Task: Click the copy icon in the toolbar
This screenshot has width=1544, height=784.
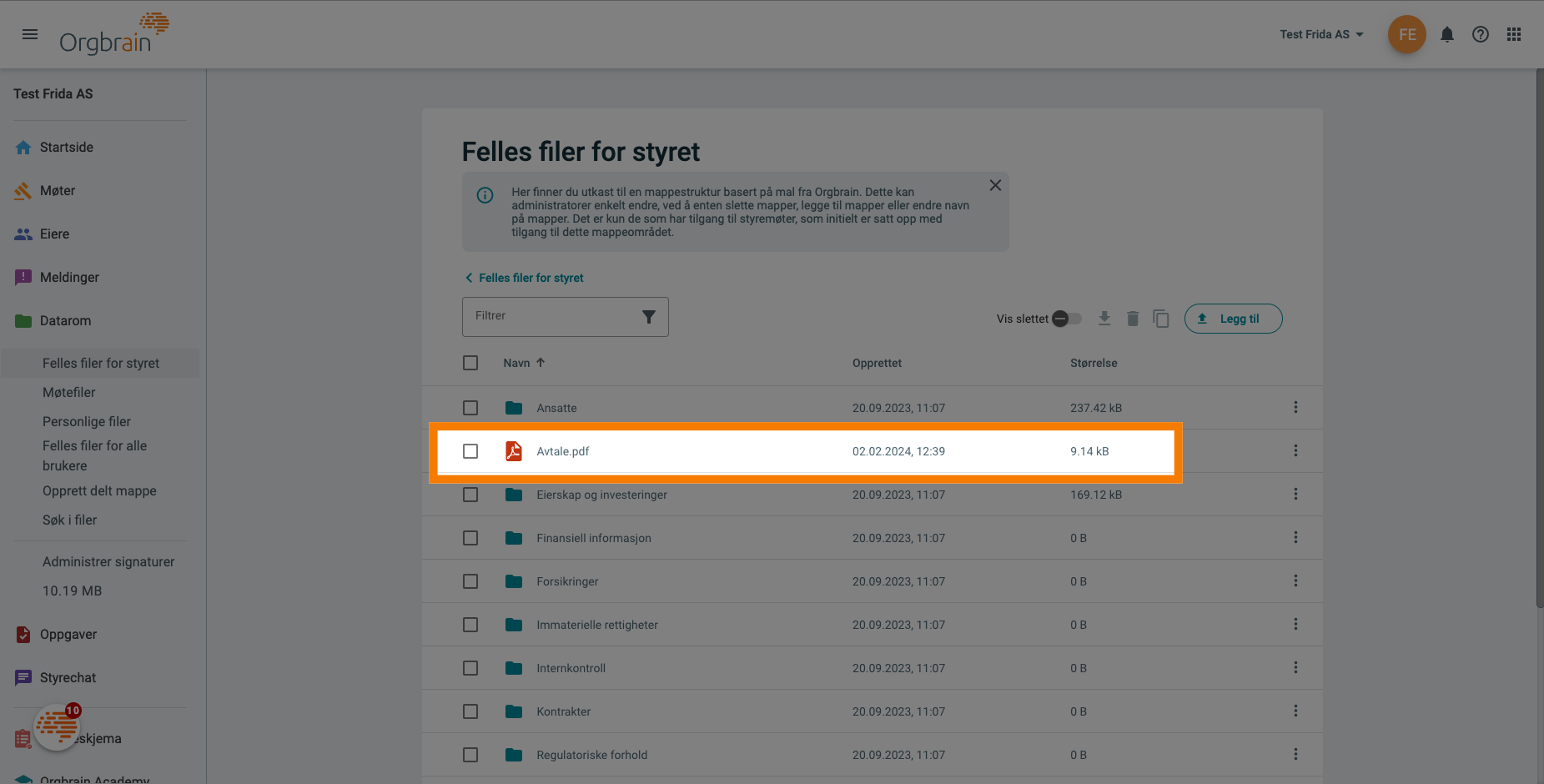Action: (x=1161, y=319)
